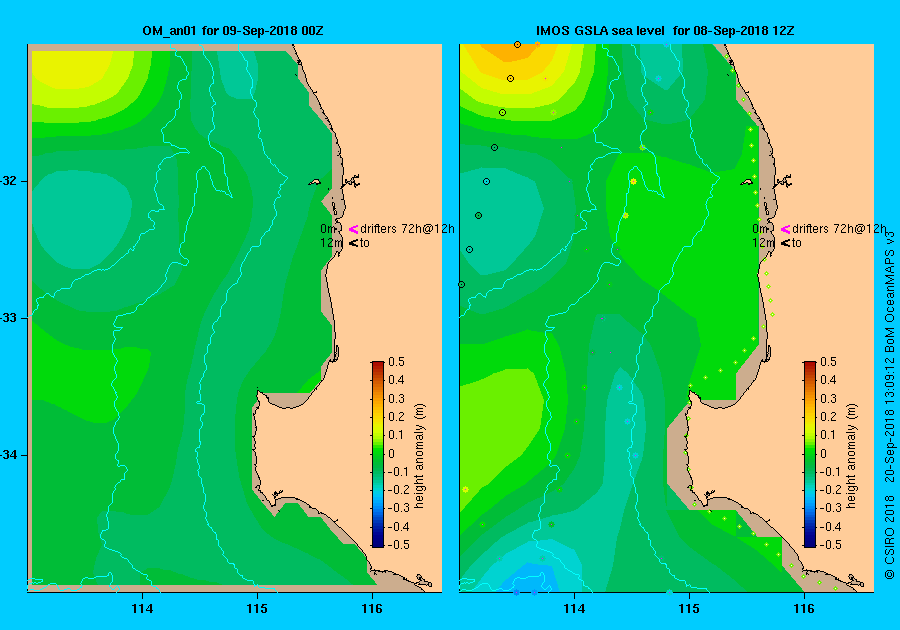Click the '116' longitude label under right map
The width and height of the screenshot is (900, 630).
(x=804, y=609)
